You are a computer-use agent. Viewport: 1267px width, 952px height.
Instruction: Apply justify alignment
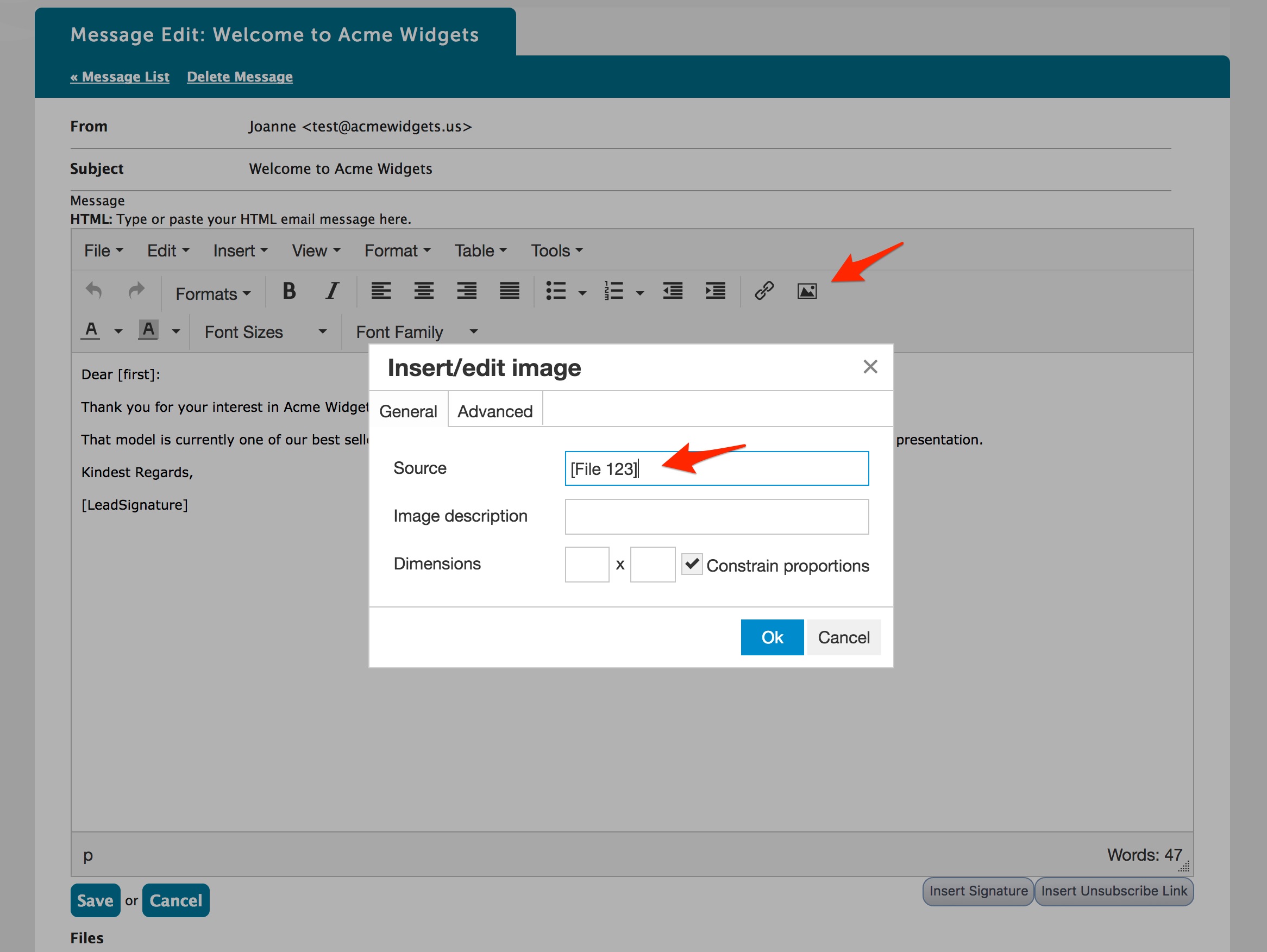click(509, 291)
